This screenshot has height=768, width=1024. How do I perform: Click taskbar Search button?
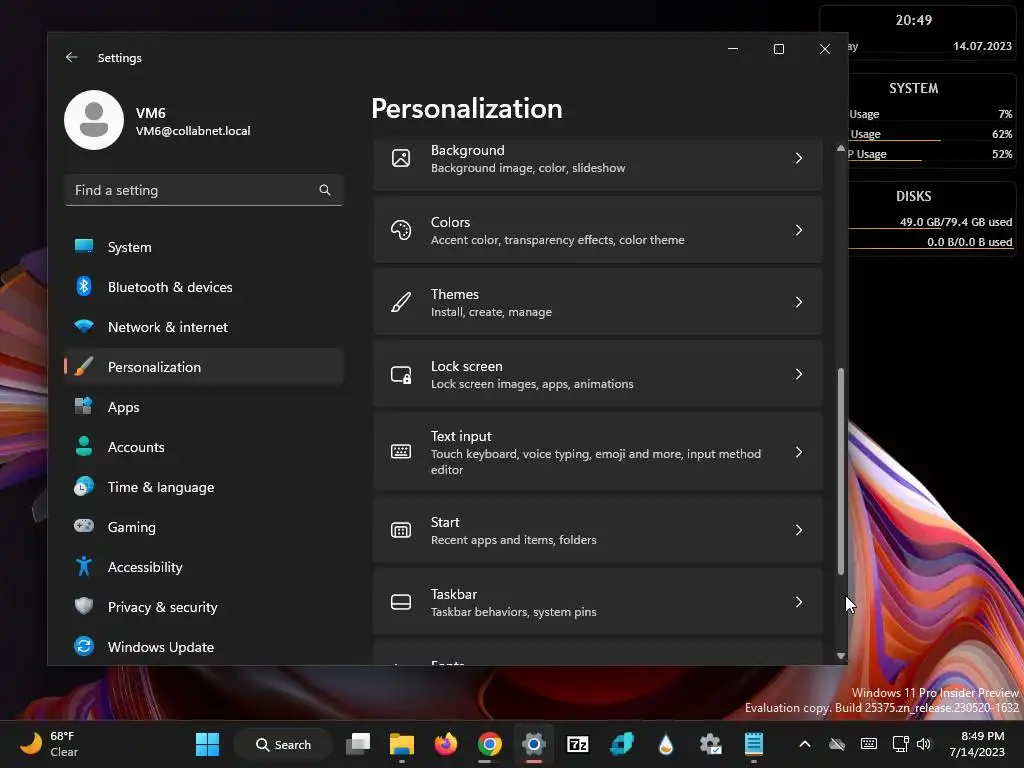[x=283, y=744]
